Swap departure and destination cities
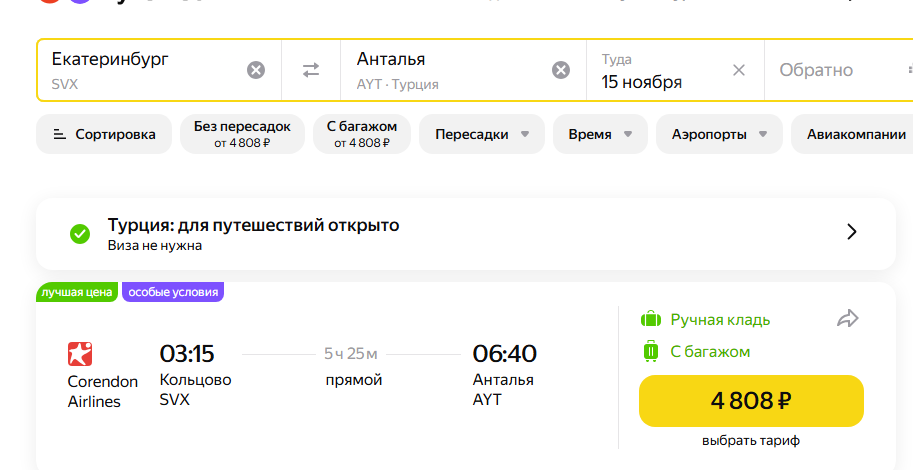913x470 pixels. (311, 70)
